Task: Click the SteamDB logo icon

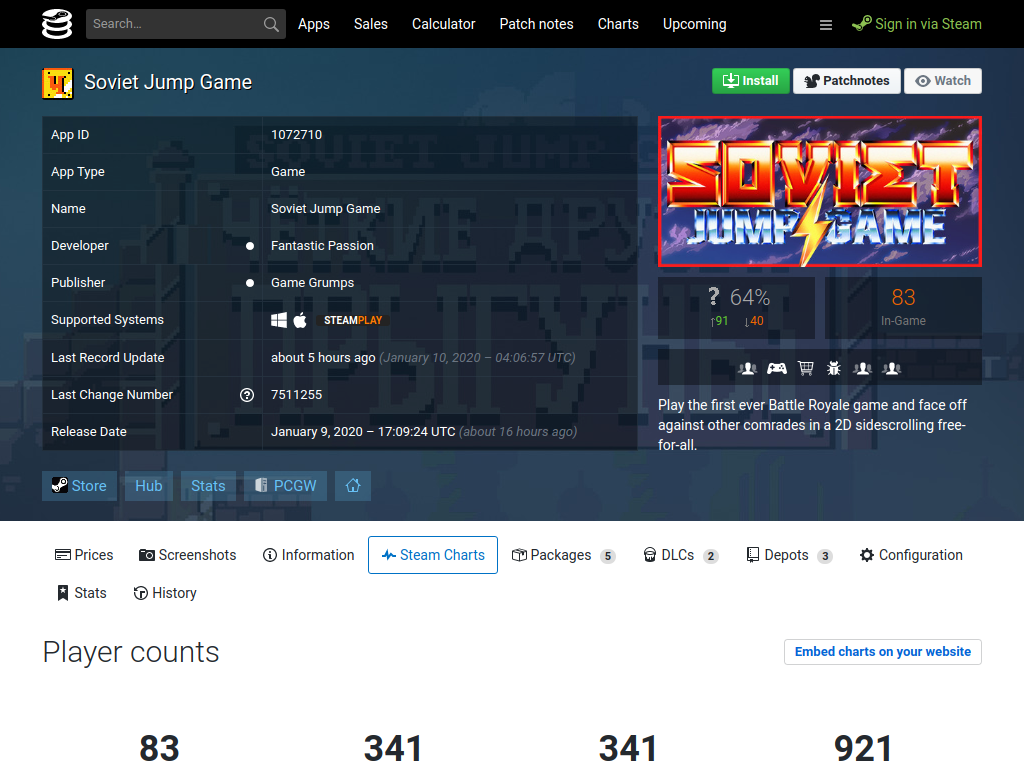Action: 57,24
